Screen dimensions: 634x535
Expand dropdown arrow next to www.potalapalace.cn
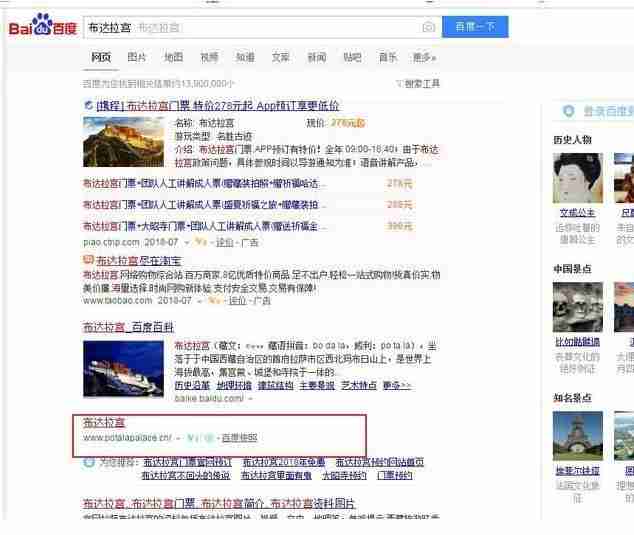click(x=178, y=438)
